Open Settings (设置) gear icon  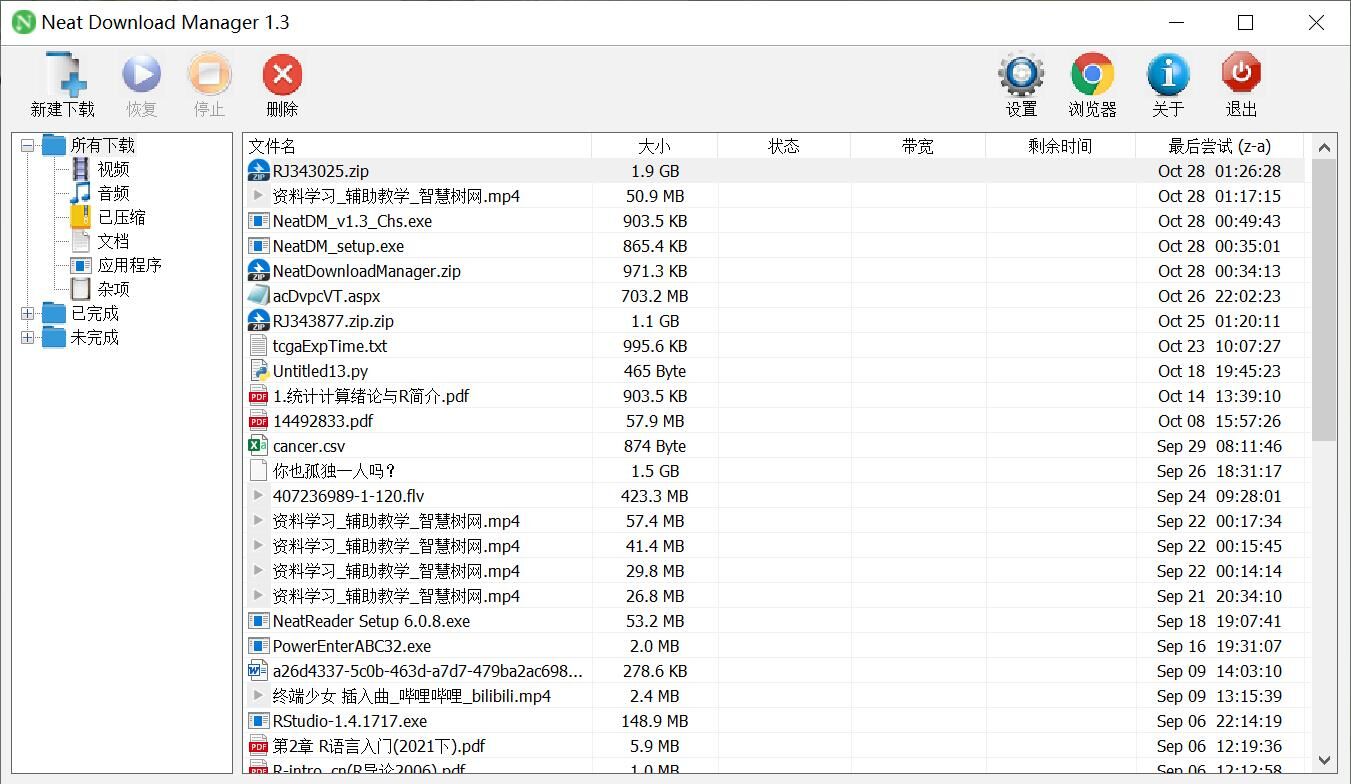point(1021,77)
